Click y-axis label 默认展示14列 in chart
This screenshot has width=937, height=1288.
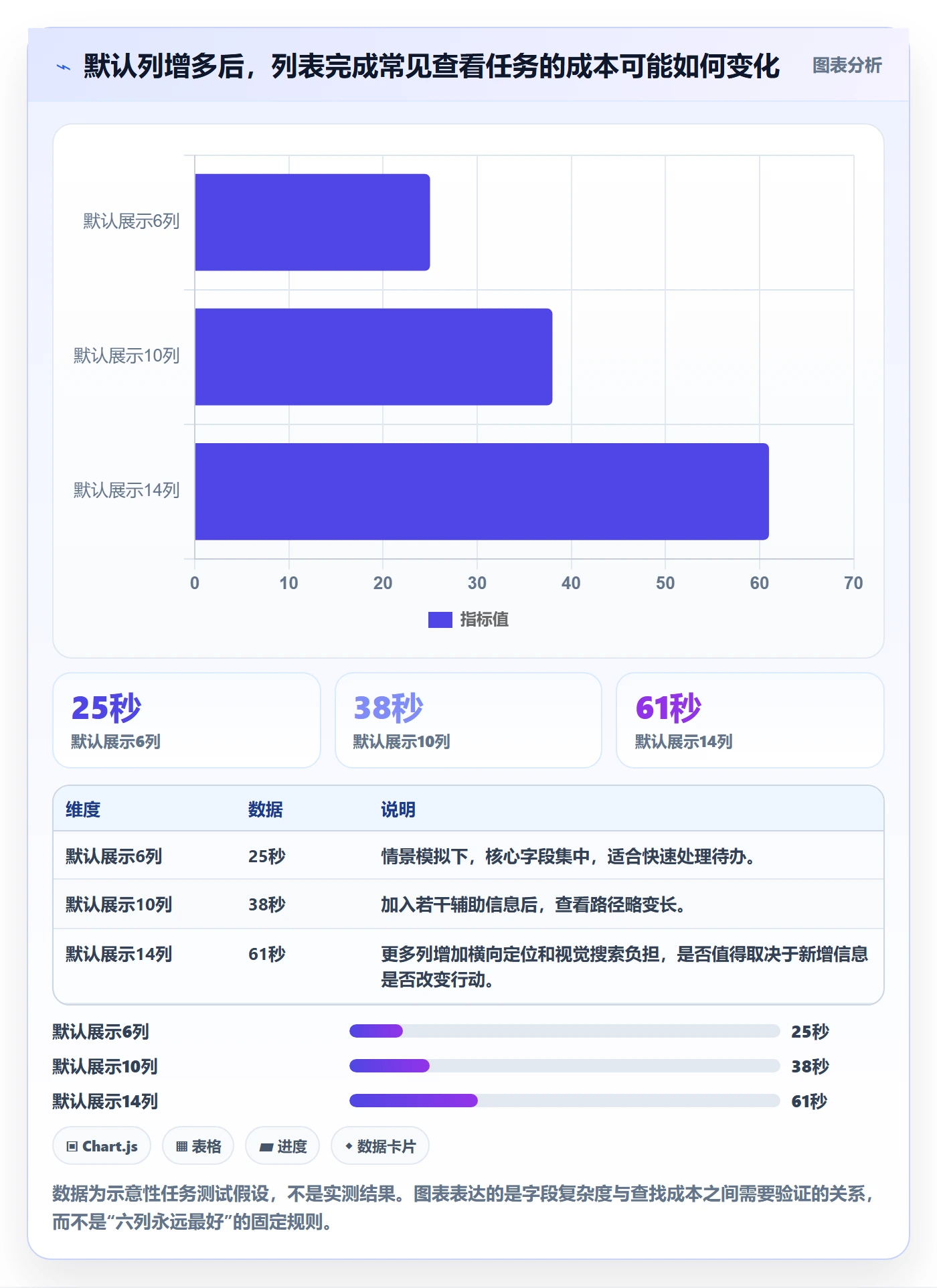click(126, 491)
